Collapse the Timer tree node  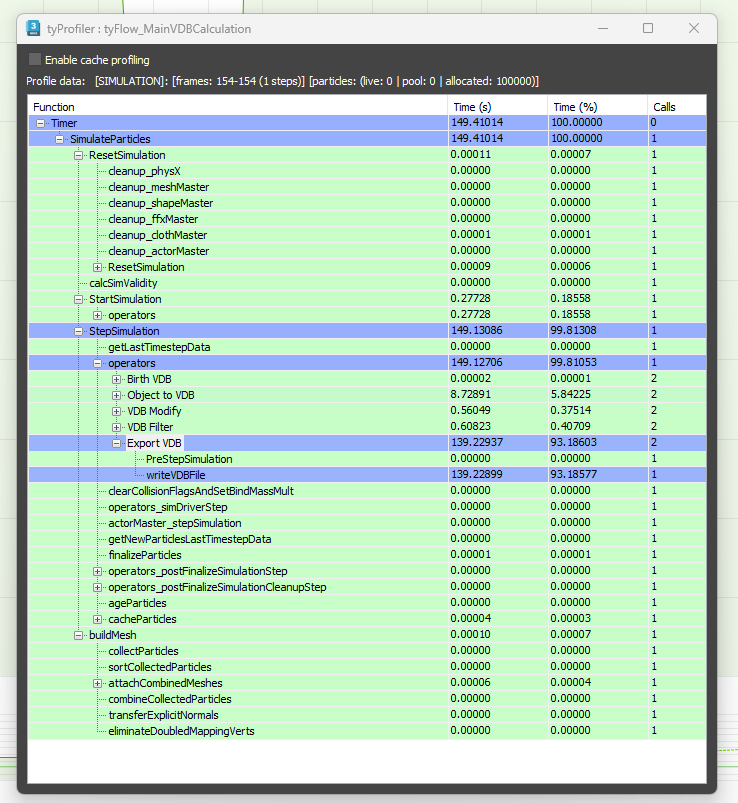point(41,123)
